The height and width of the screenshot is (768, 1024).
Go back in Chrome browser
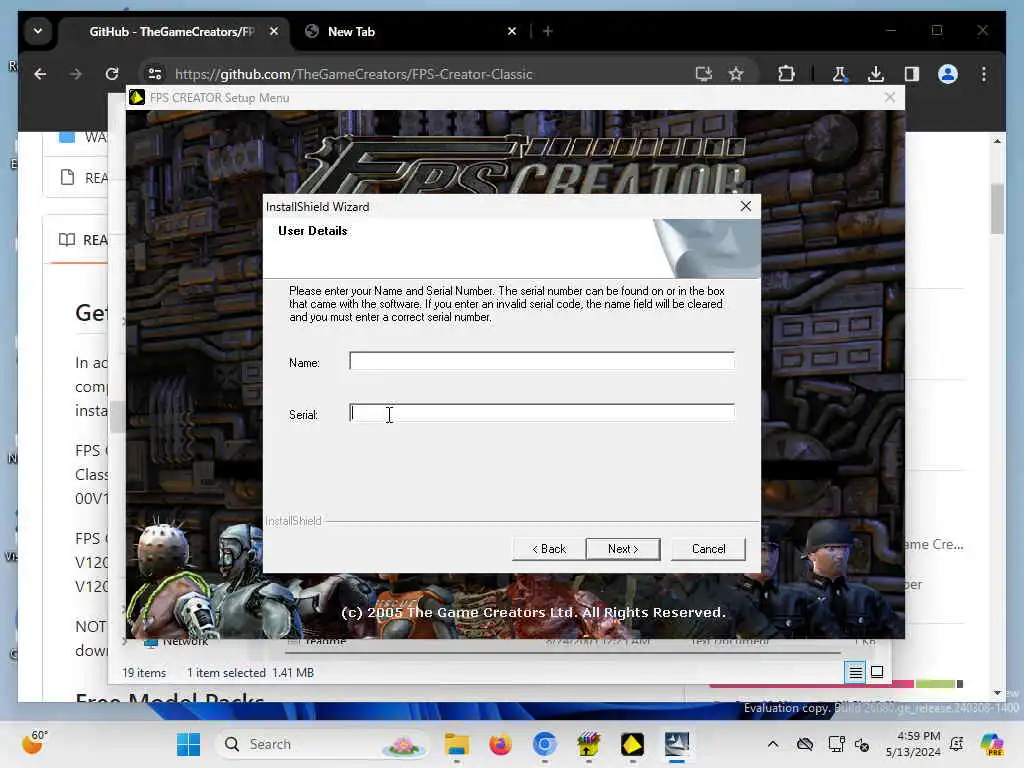click(40, 74)
